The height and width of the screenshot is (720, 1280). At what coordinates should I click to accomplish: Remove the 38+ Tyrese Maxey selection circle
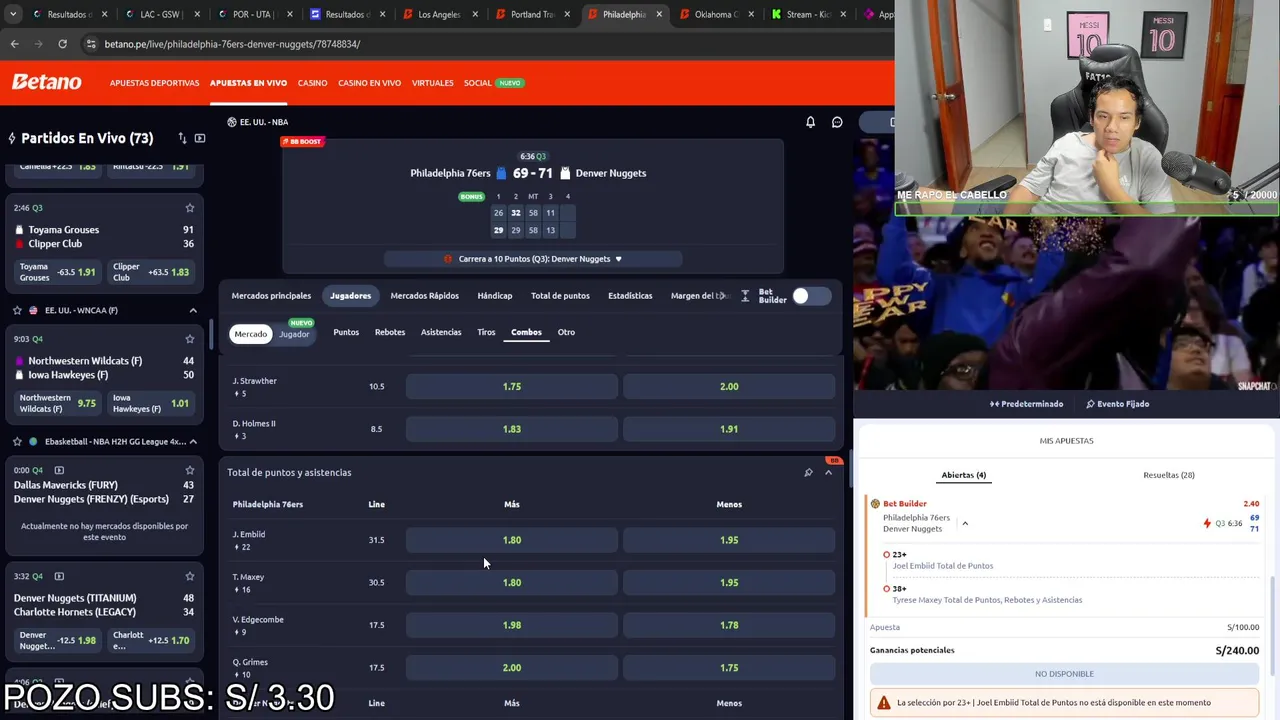point(886,588)
